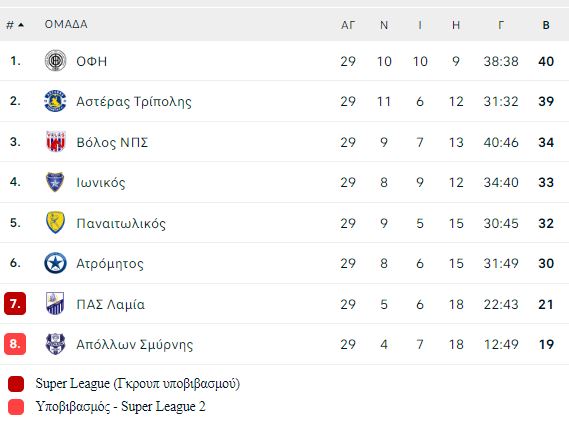Open the Παναιτωλικός team name link
The height and width of the screenshot is (422, 569).
click(x=121, y=223)
